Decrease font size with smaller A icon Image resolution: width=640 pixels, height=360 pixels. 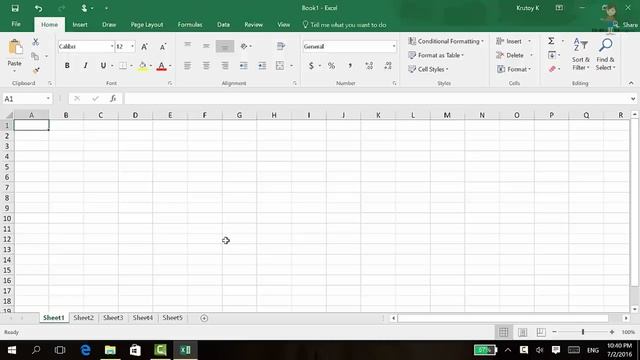(163, 47)
